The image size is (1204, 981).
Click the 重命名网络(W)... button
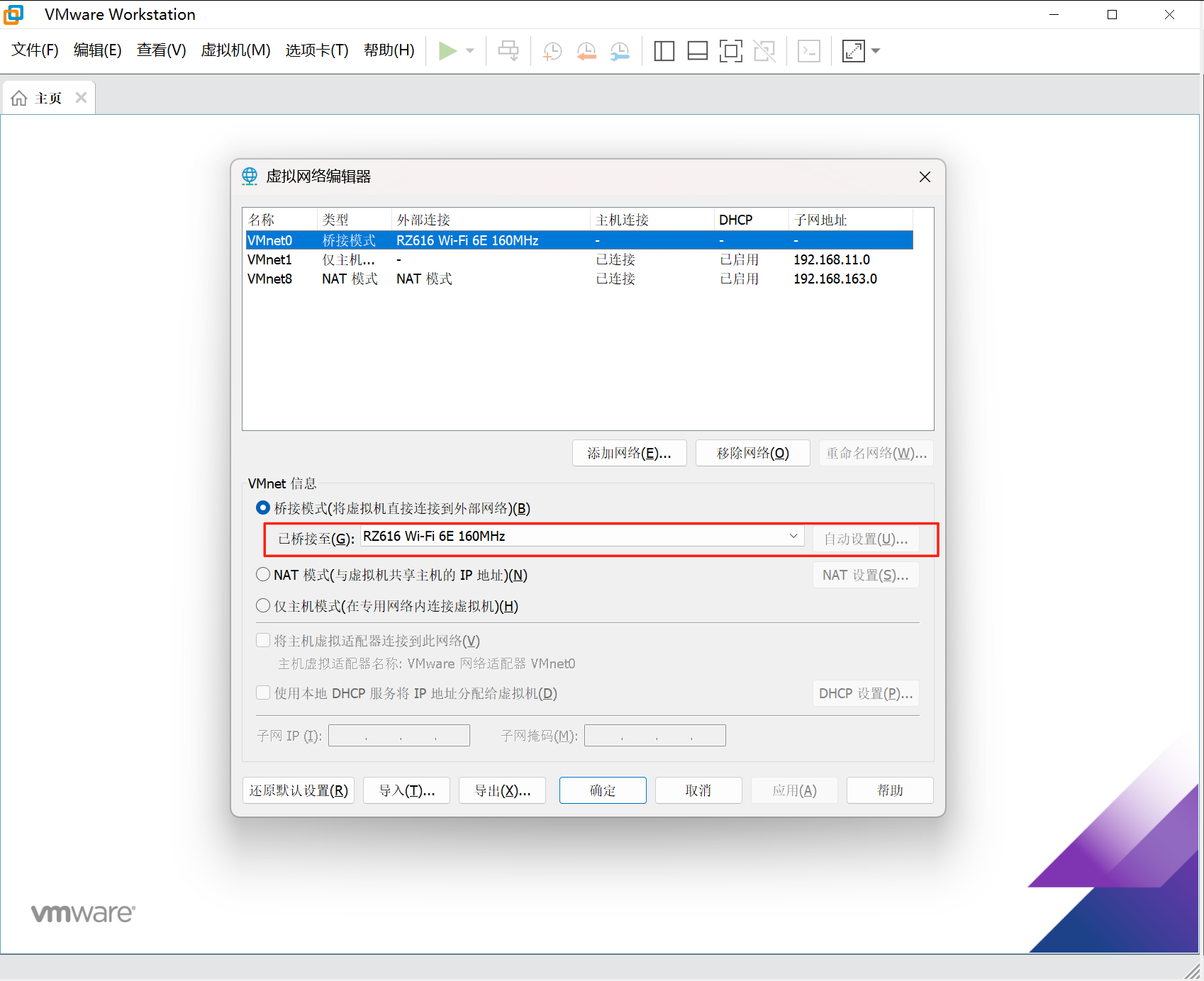click(876, 453)
